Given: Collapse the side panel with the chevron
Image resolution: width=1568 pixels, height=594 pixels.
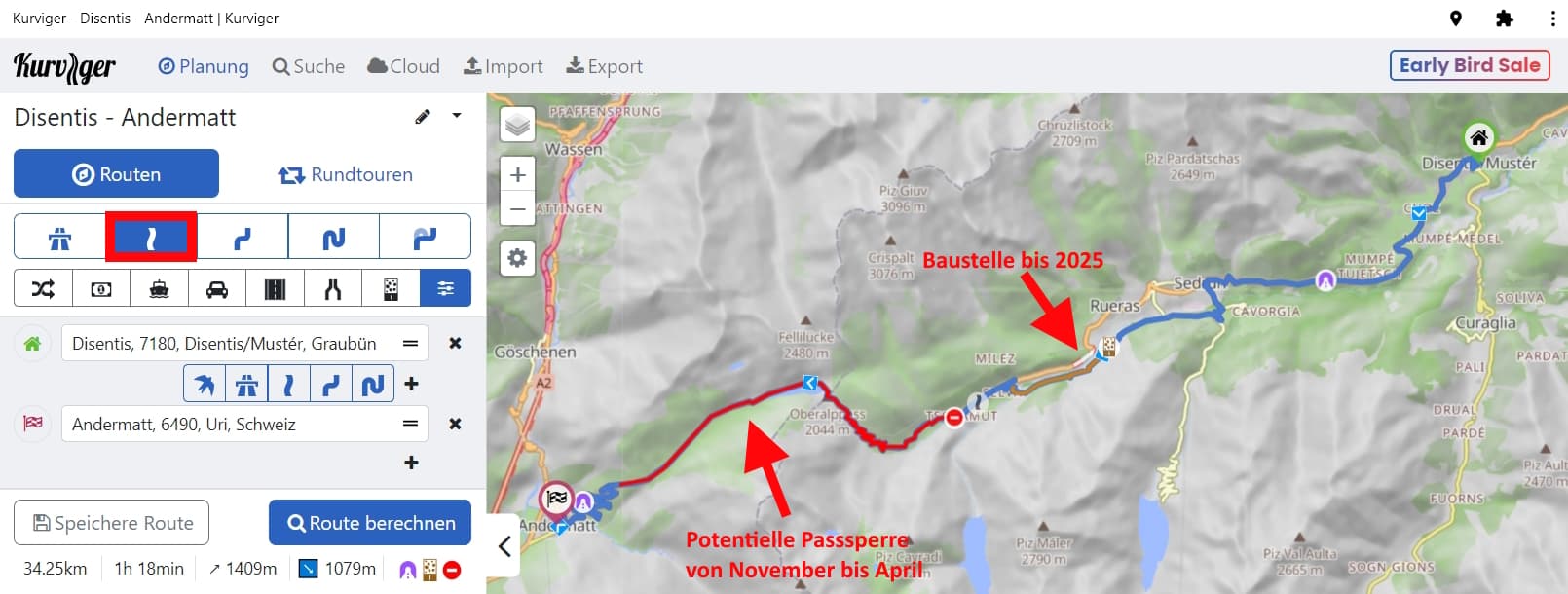Looking at the screenshot, I should 504,546.
